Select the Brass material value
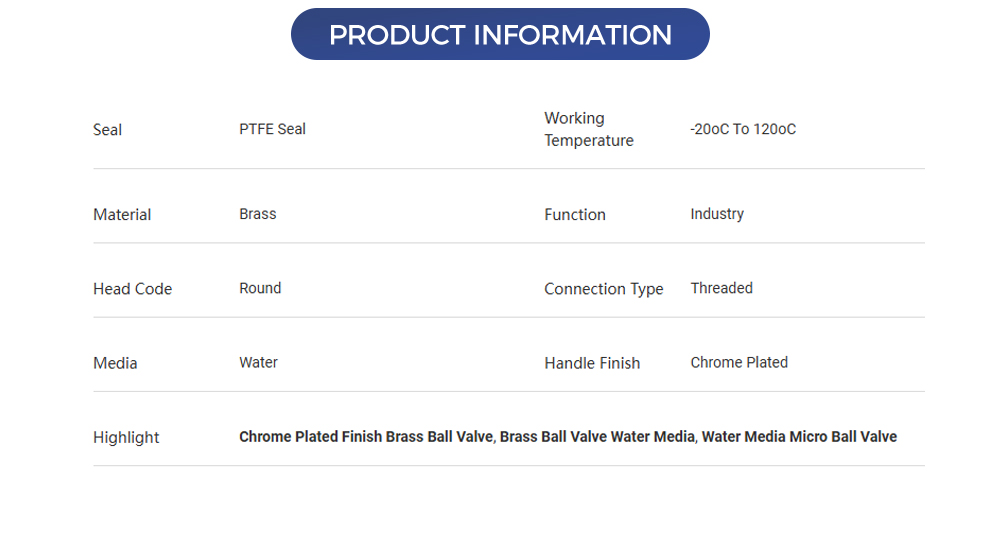The height and width of the screenshot is (535, 1000). [x=257, y=214]
